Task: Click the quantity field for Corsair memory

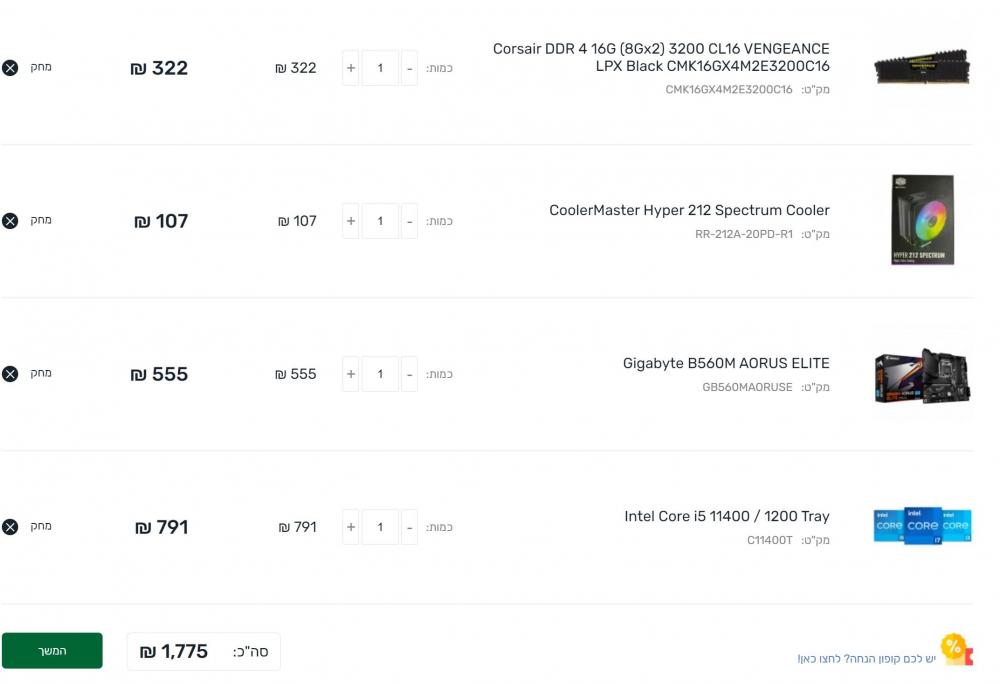Action: [x=380, y=68]
